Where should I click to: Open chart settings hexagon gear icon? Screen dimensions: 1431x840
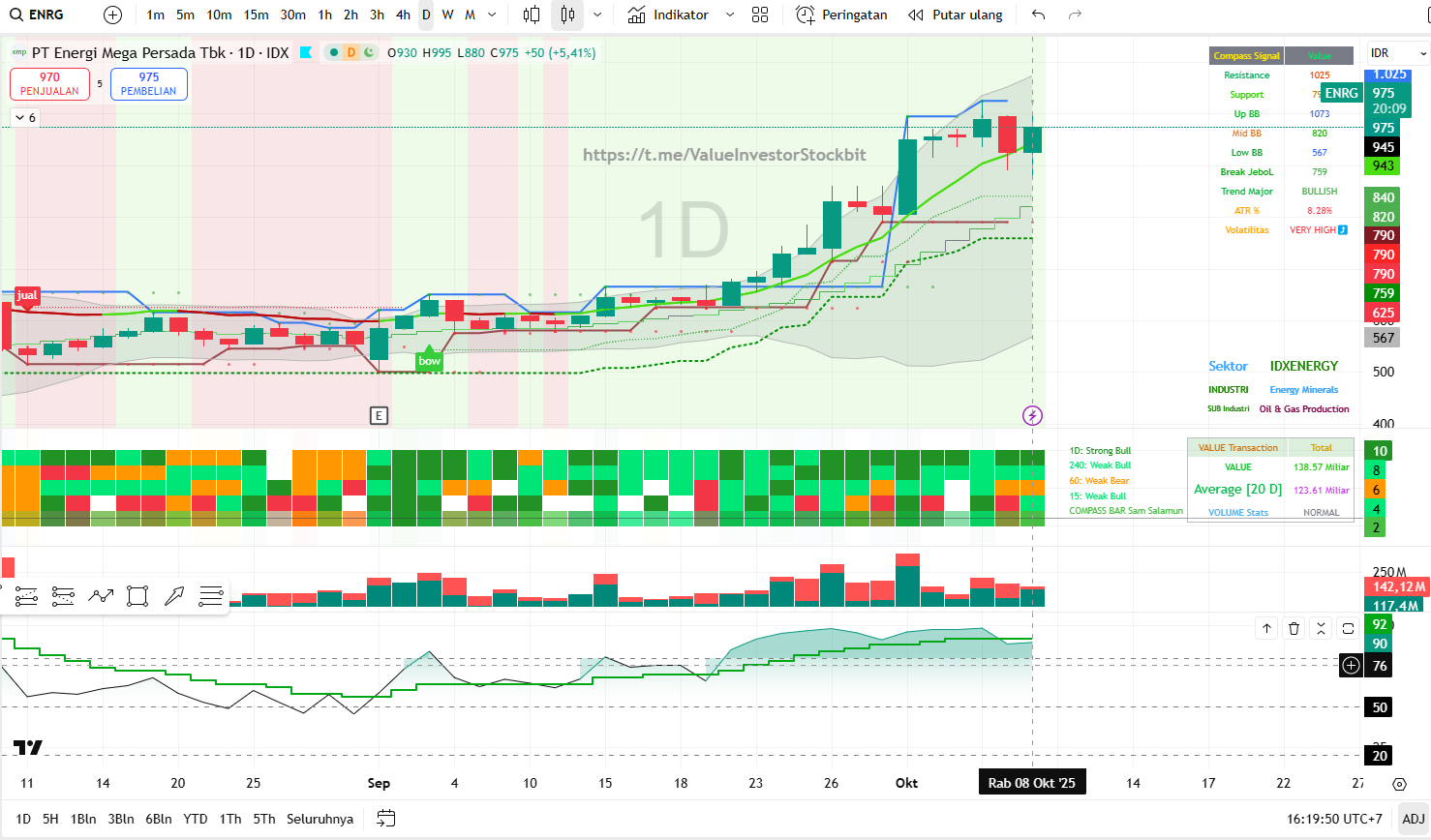click(1399, 784)
